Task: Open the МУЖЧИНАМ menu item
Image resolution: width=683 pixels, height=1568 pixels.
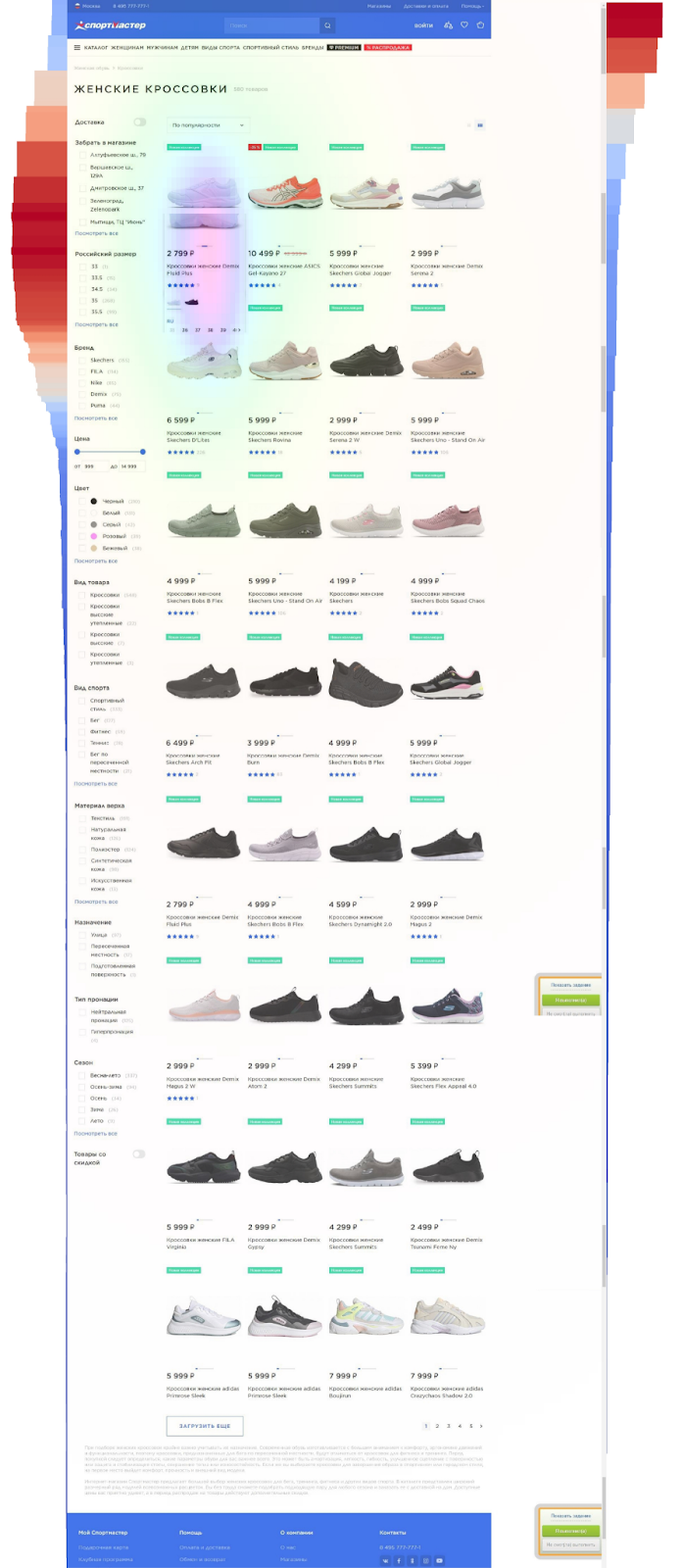Action: [x=163, y=47]
